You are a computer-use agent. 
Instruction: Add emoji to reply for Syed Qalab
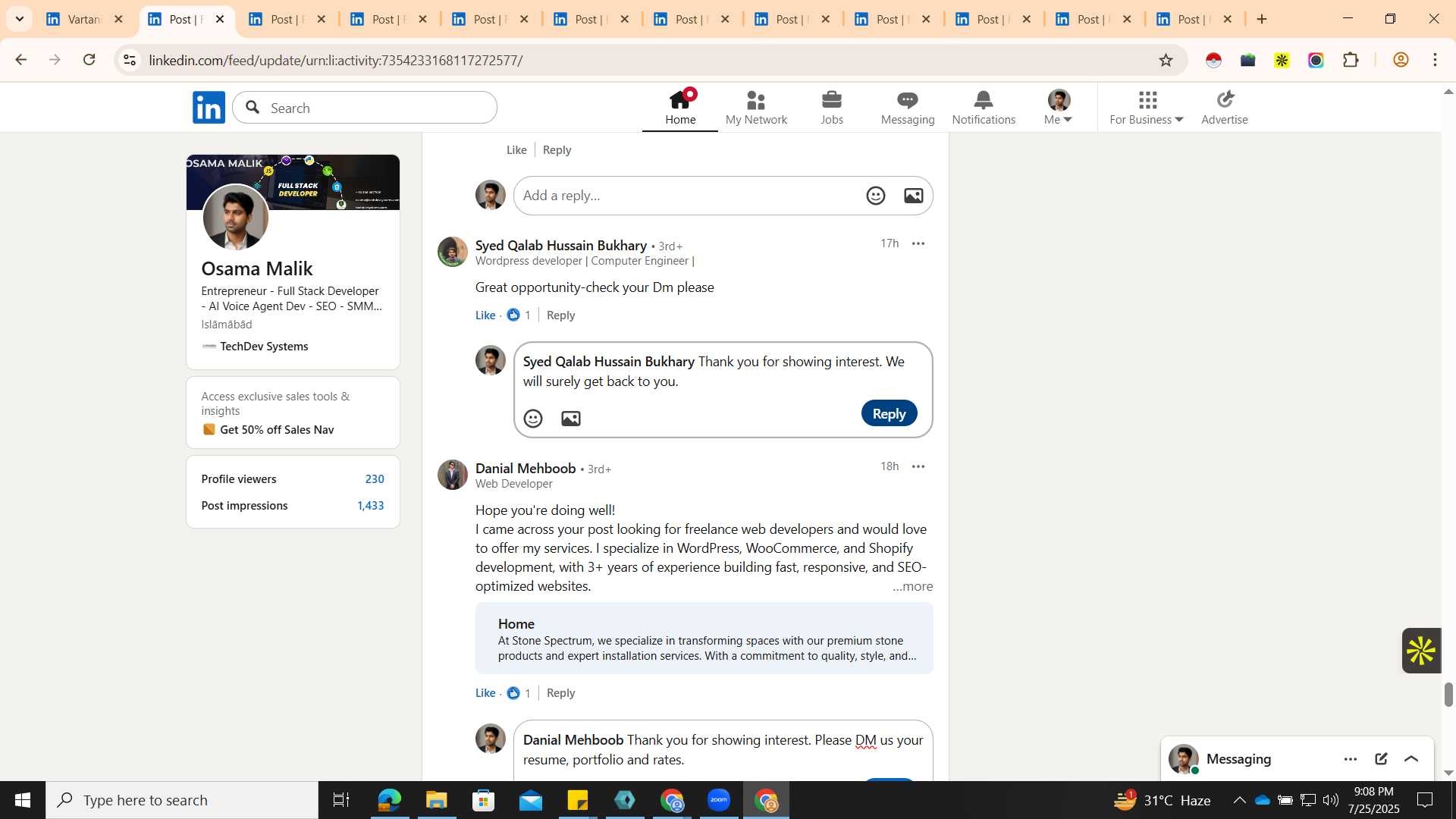533,419
